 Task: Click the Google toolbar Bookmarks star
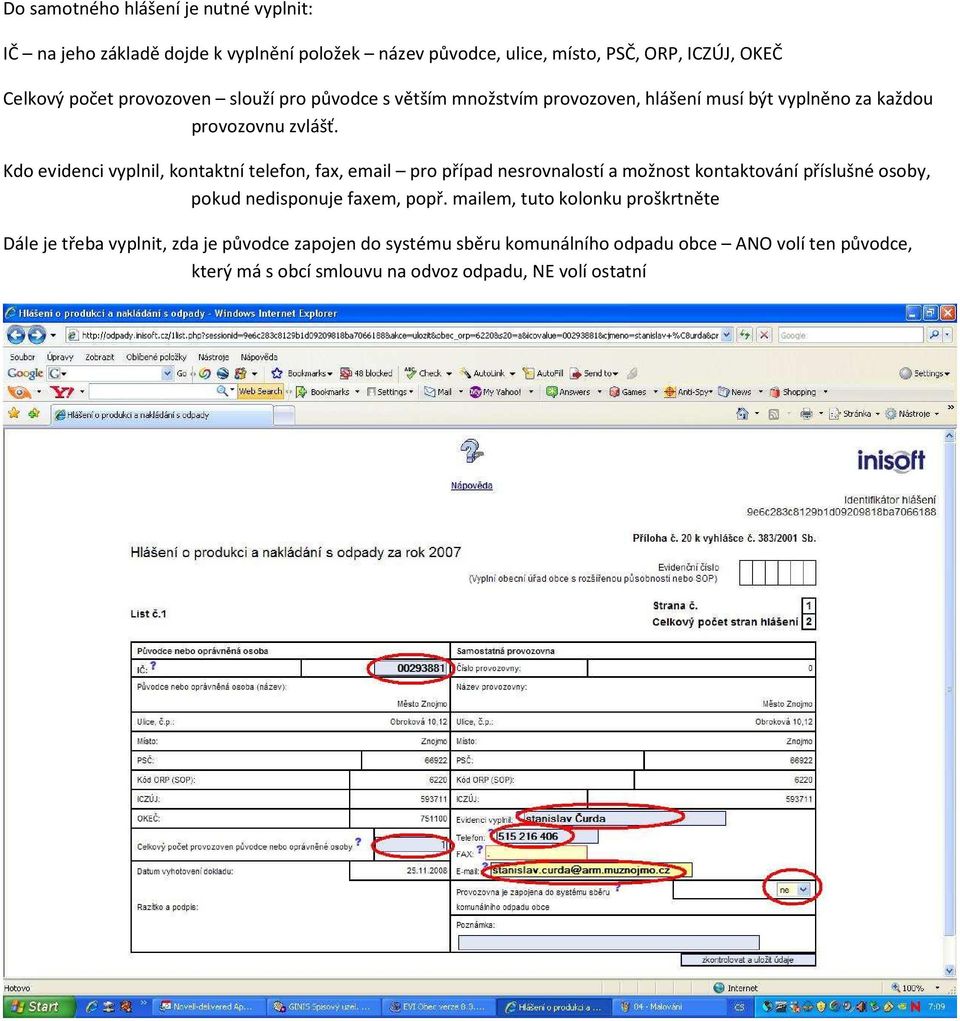[301, 373]
